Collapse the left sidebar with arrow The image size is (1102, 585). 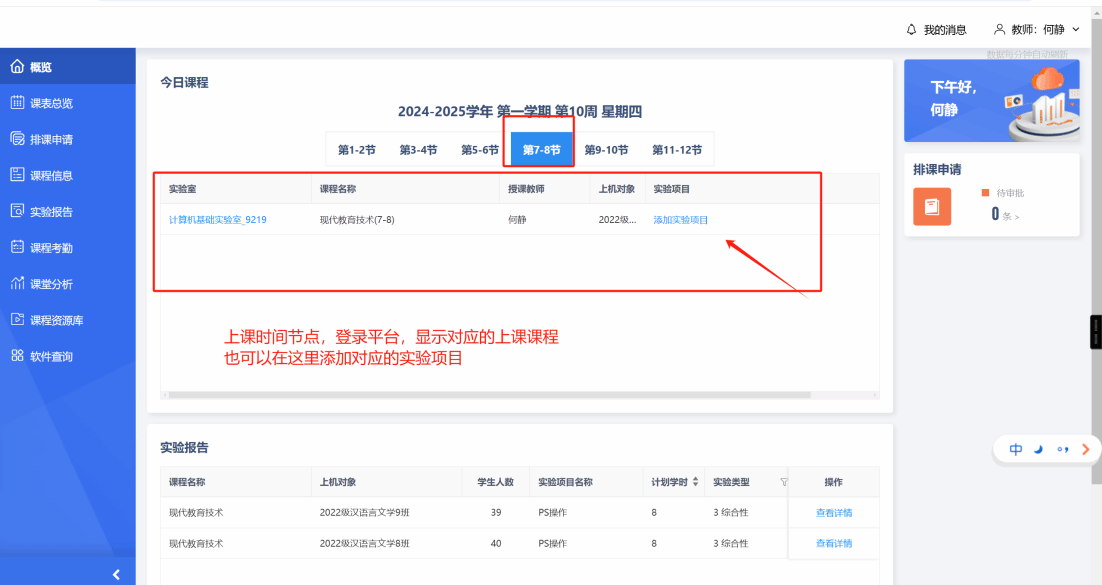click(x=116, y=574)
